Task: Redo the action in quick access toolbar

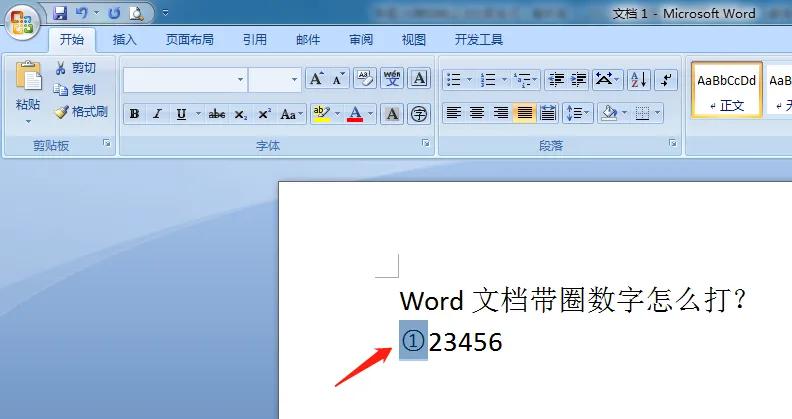Action: 114,13
